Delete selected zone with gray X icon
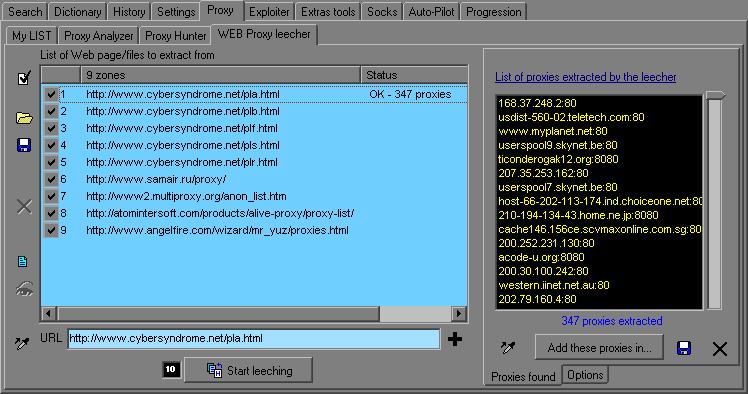This screenshot has width=748, height=394. 24,207
